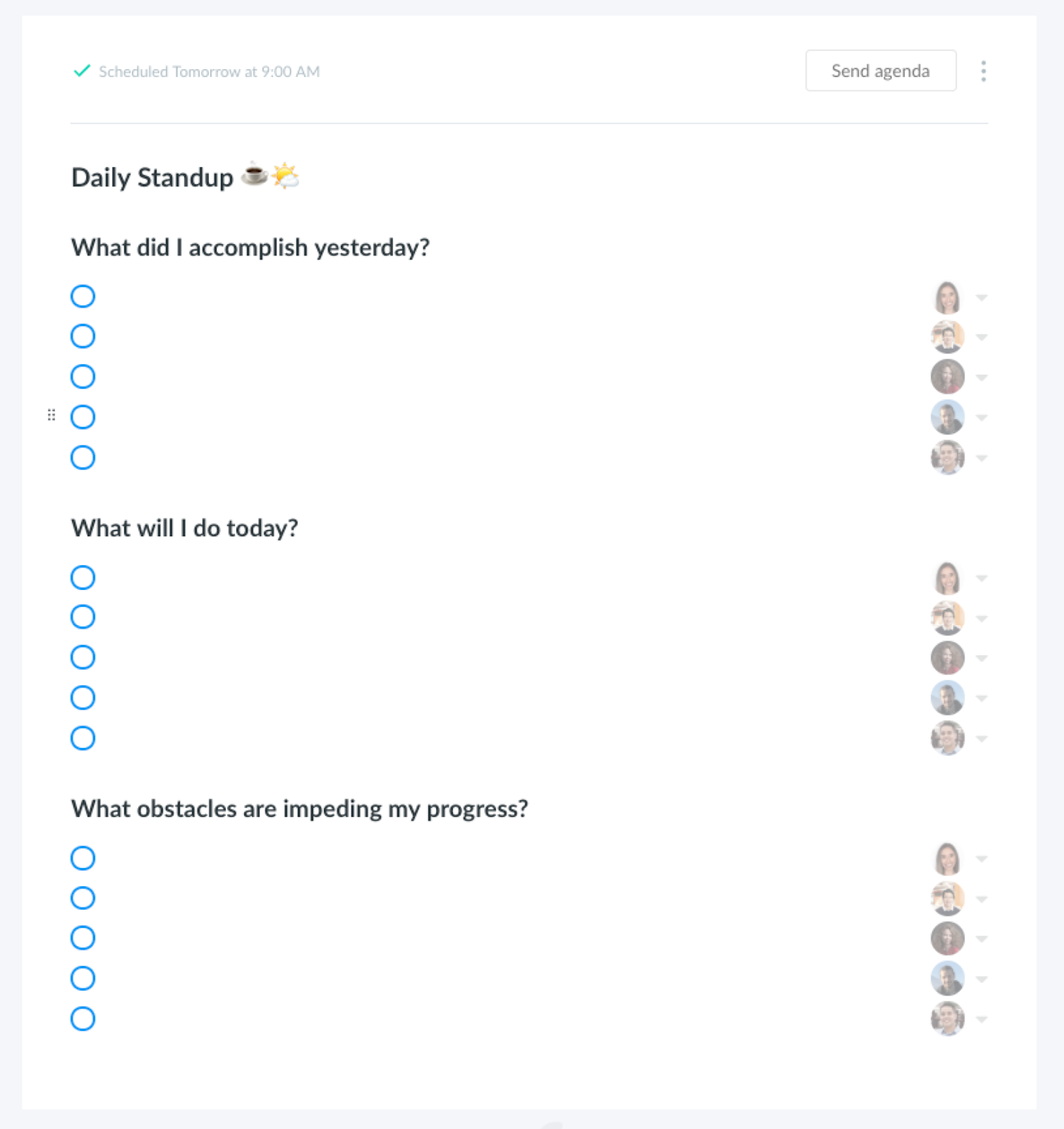Click fourth avatar in obstacles section
The height and width of the screenshot is (1129, 1064).
948,979
